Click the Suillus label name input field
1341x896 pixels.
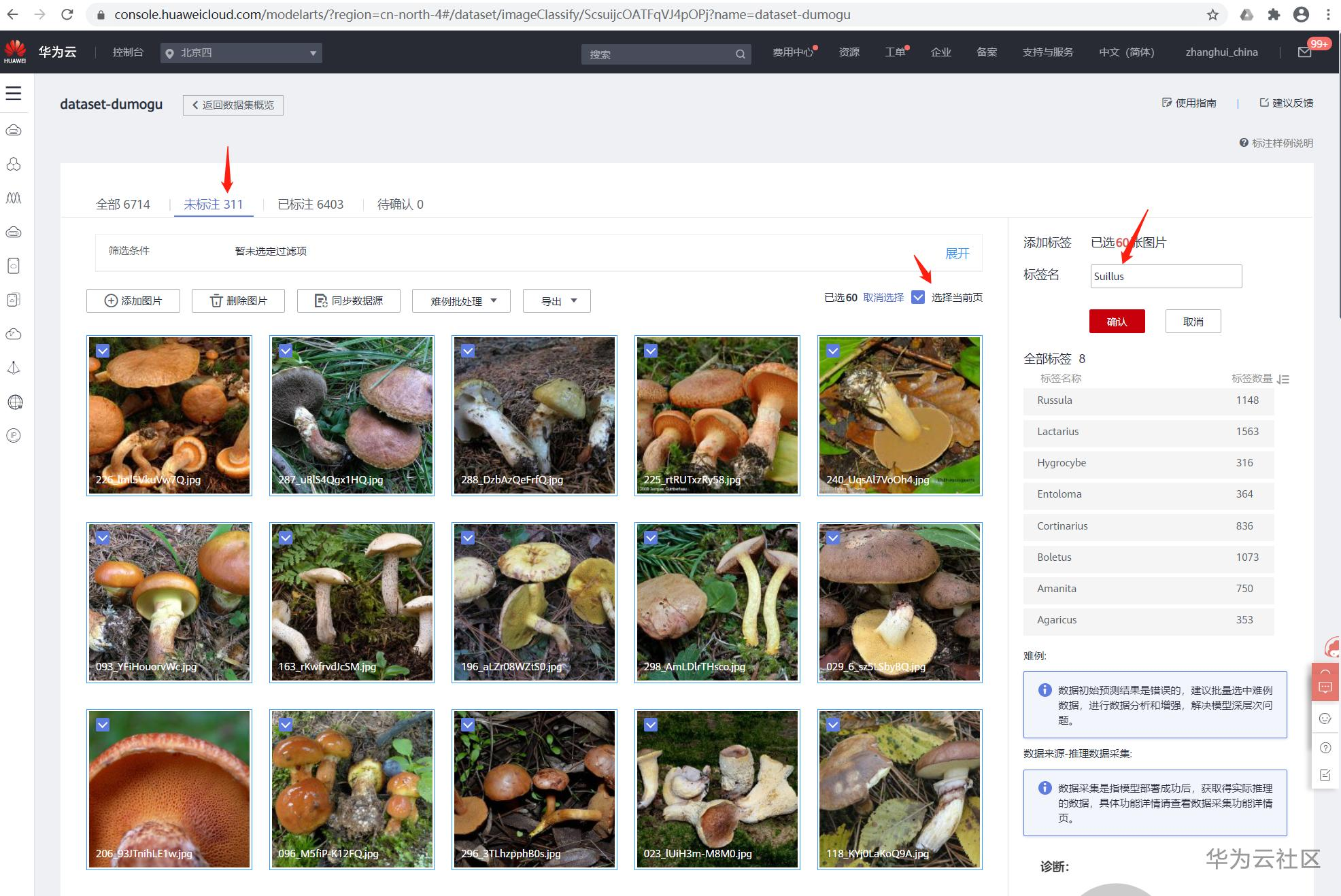[1166, 276]
